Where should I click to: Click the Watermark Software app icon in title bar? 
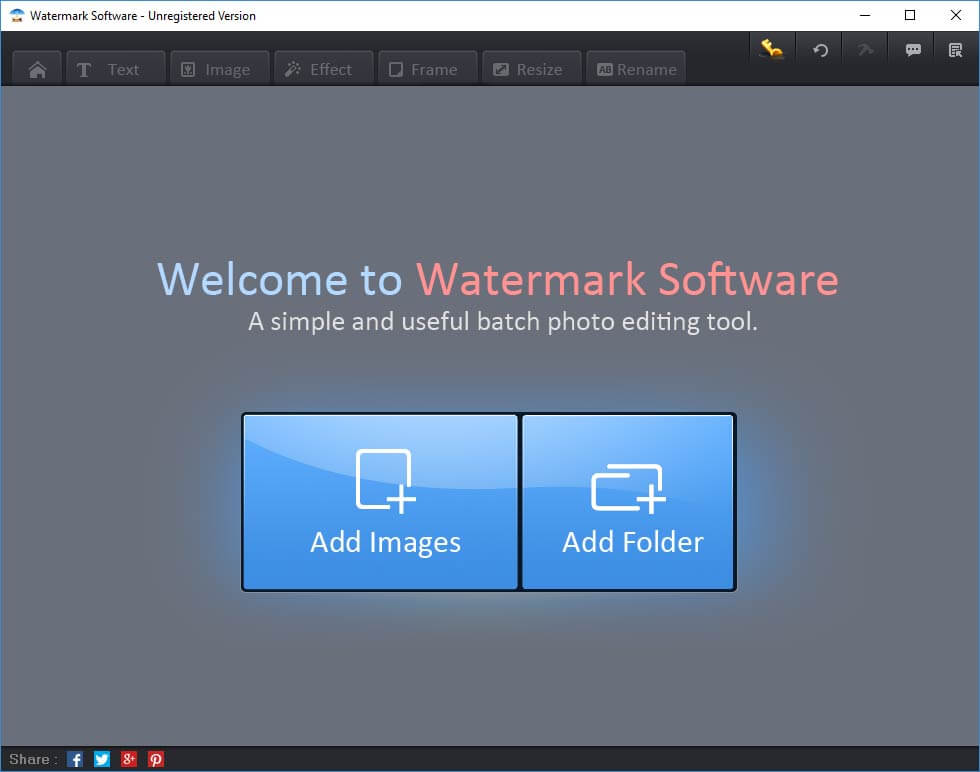coord(16,16)
